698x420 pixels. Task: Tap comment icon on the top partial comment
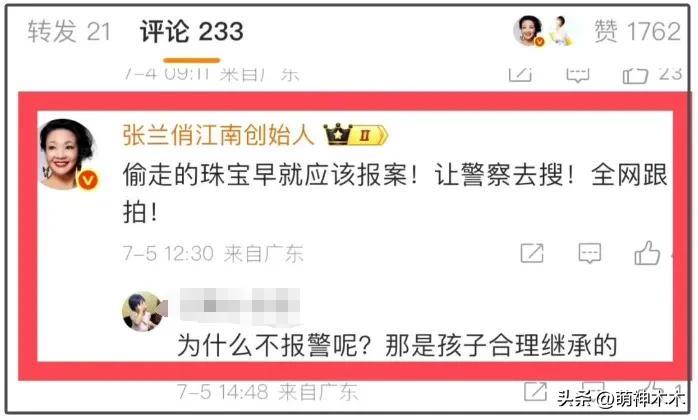click(578, 75)
